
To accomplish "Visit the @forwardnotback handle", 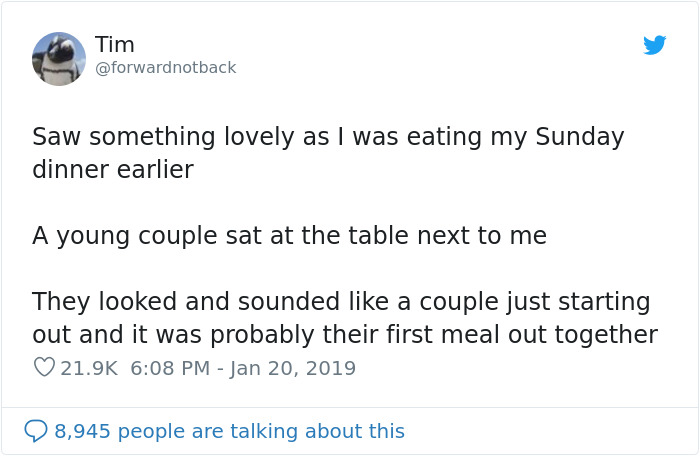I will coord(166,68).
